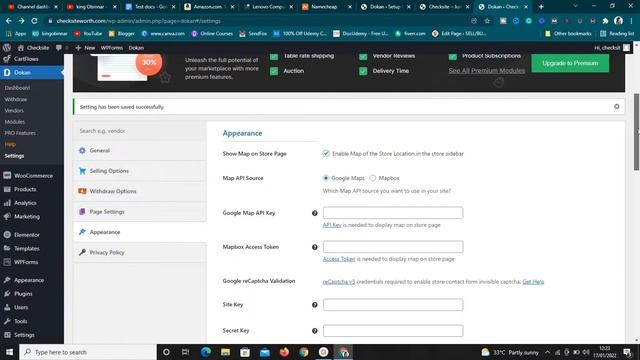Click help icon beside Google Map API Key
Screen dimensions: 640x360
[315, 213]
